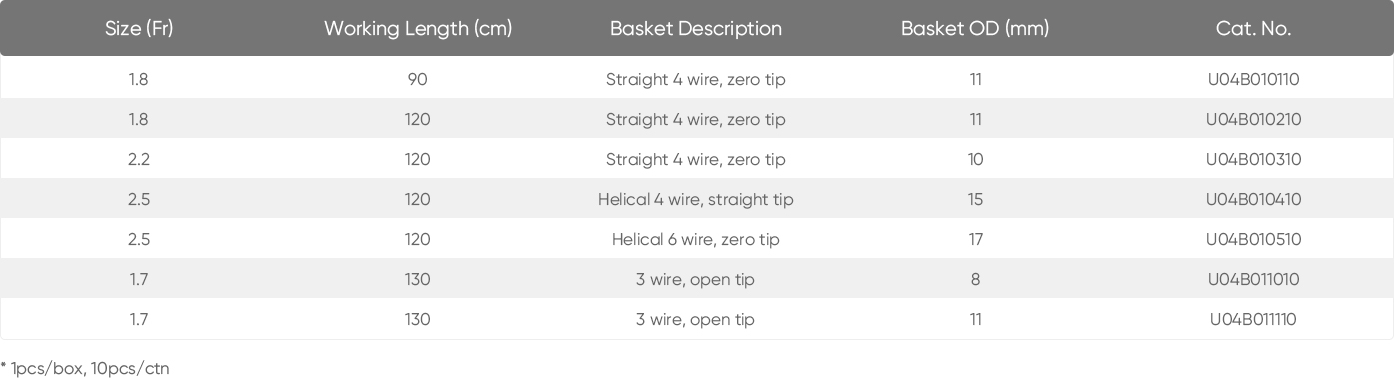Click the Basket Description column header
This screenshot has width=1394, height=378.
tap(696, 28)
